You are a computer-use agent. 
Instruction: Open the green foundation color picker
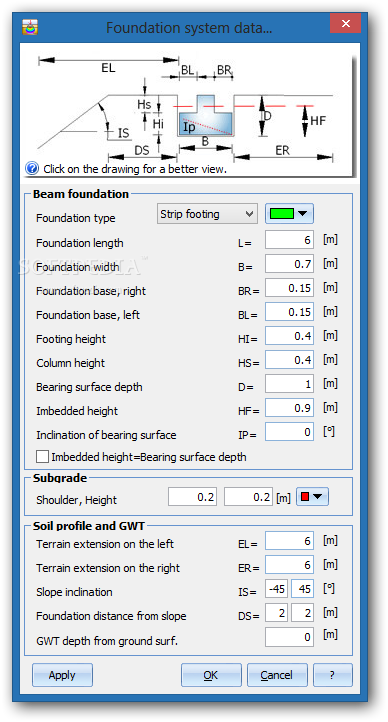[289, 214]
